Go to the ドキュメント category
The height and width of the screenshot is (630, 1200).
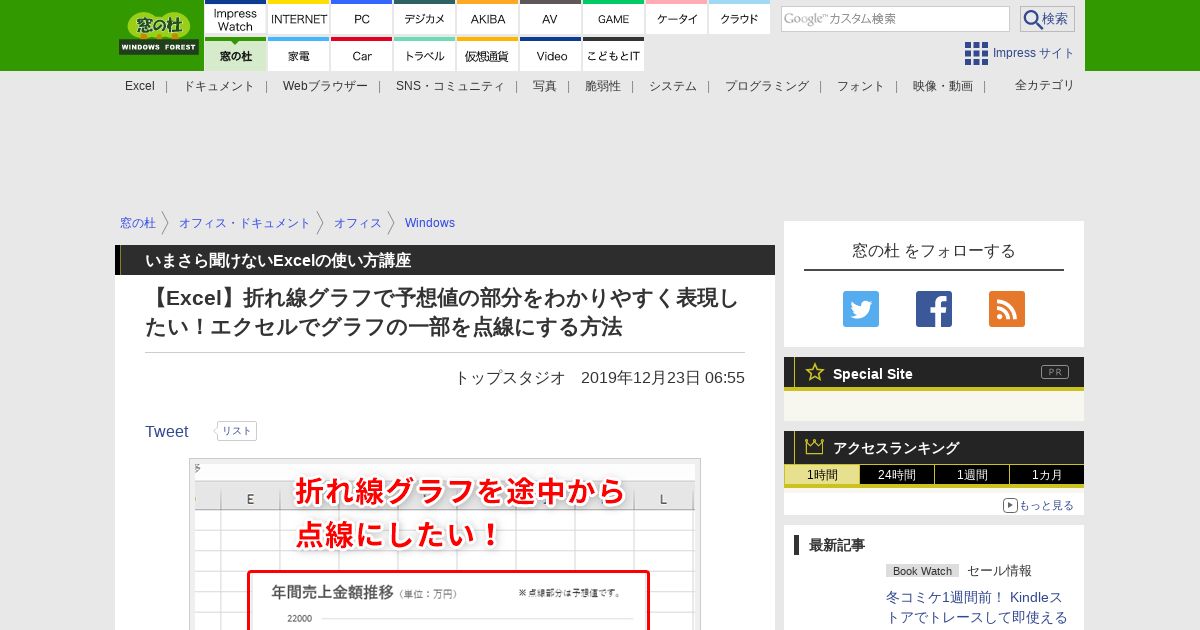pos(219,86)
